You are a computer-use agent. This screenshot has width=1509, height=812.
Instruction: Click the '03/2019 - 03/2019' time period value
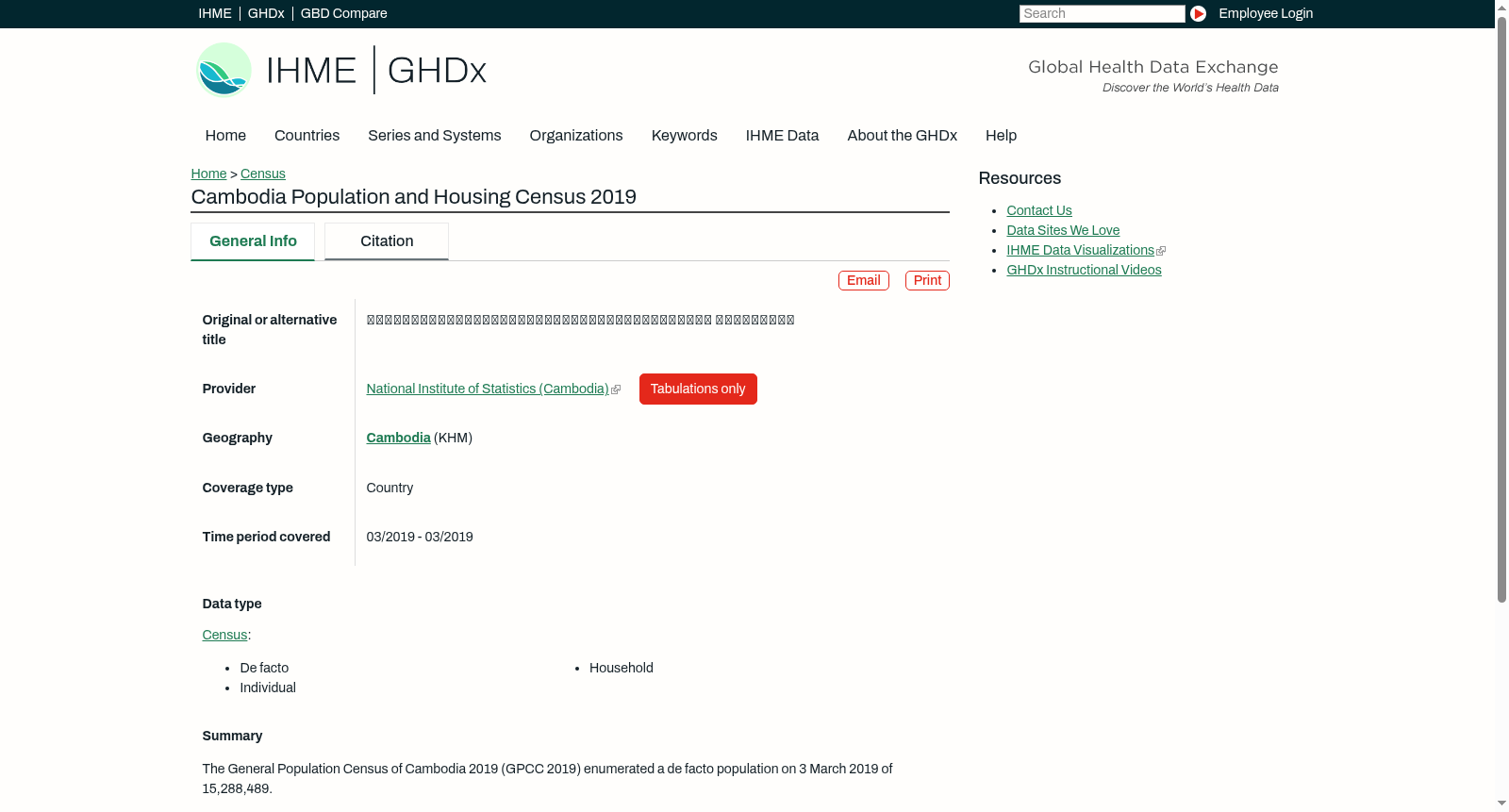click(420, 537)
